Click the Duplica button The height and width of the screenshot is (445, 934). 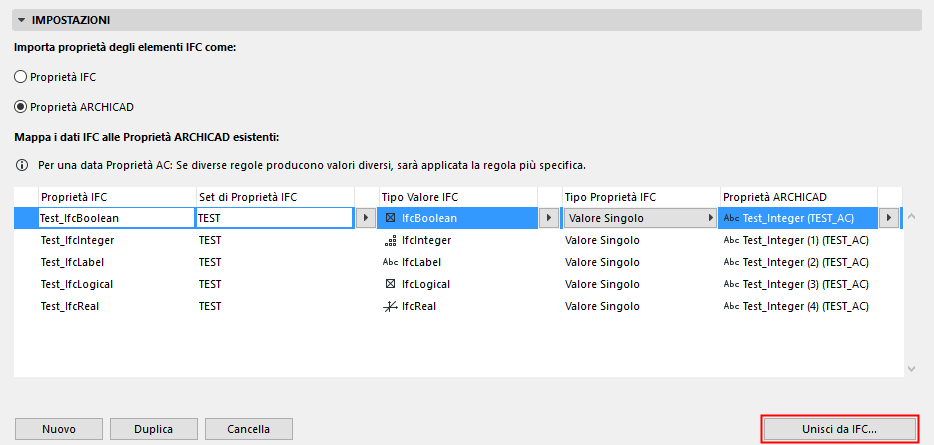coord(154,429)
